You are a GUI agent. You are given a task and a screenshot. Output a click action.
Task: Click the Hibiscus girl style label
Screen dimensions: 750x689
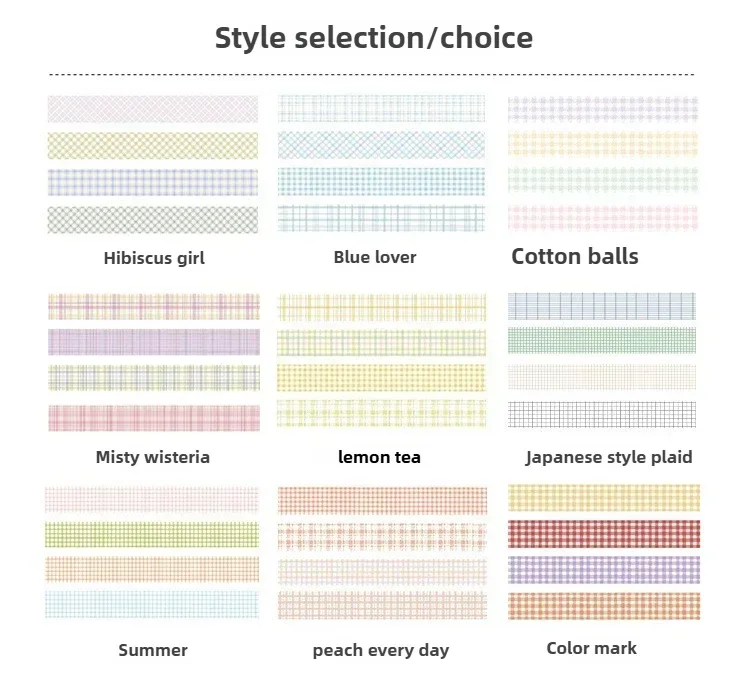[x=154, y=258]
